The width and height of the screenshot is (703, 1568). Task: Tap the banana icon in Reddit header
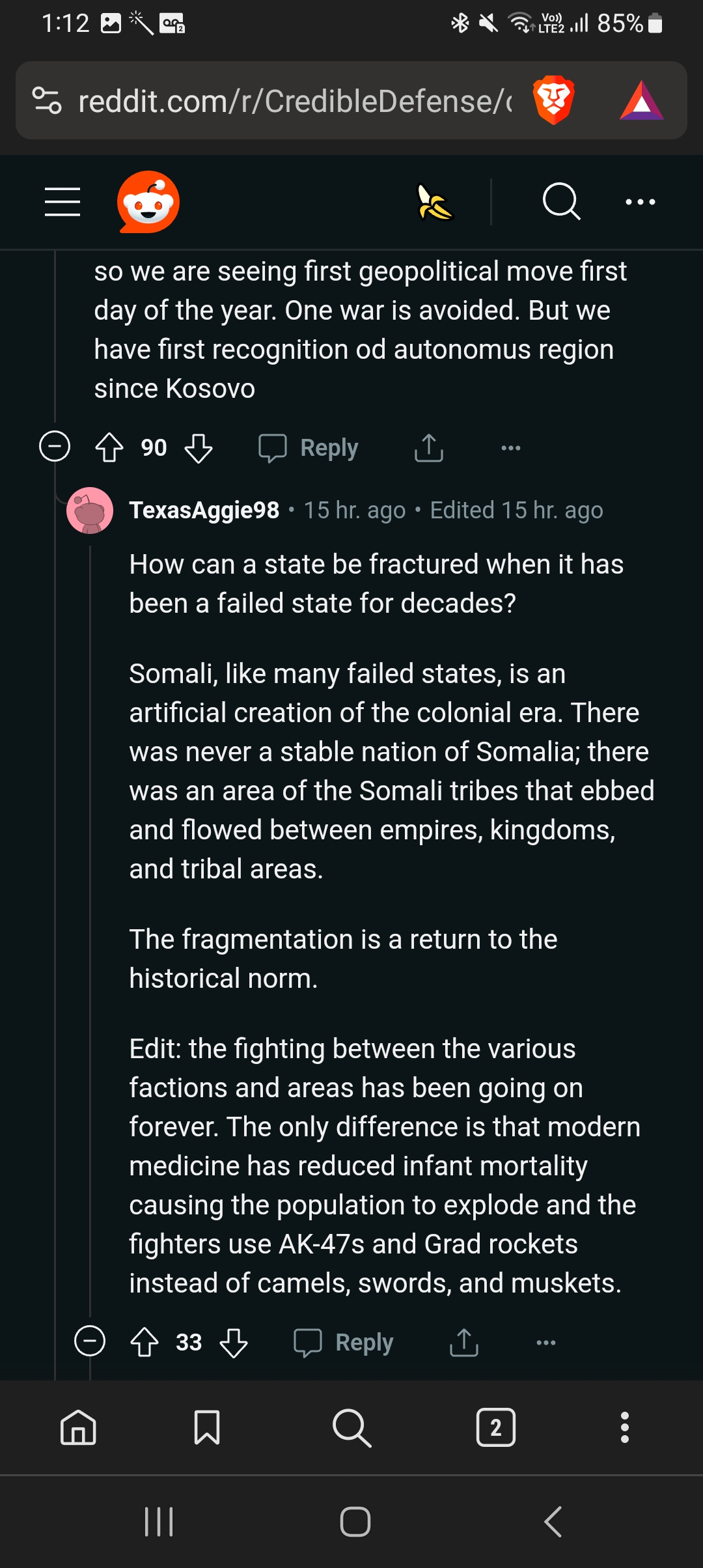click(435, 203)
